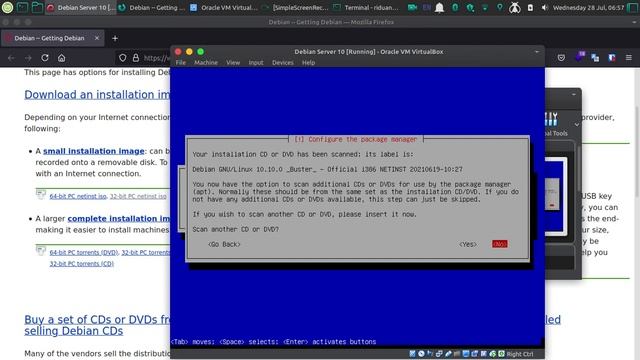Open the VirtualBox Help menu
The image size is (640, 360).
[308, 62]
